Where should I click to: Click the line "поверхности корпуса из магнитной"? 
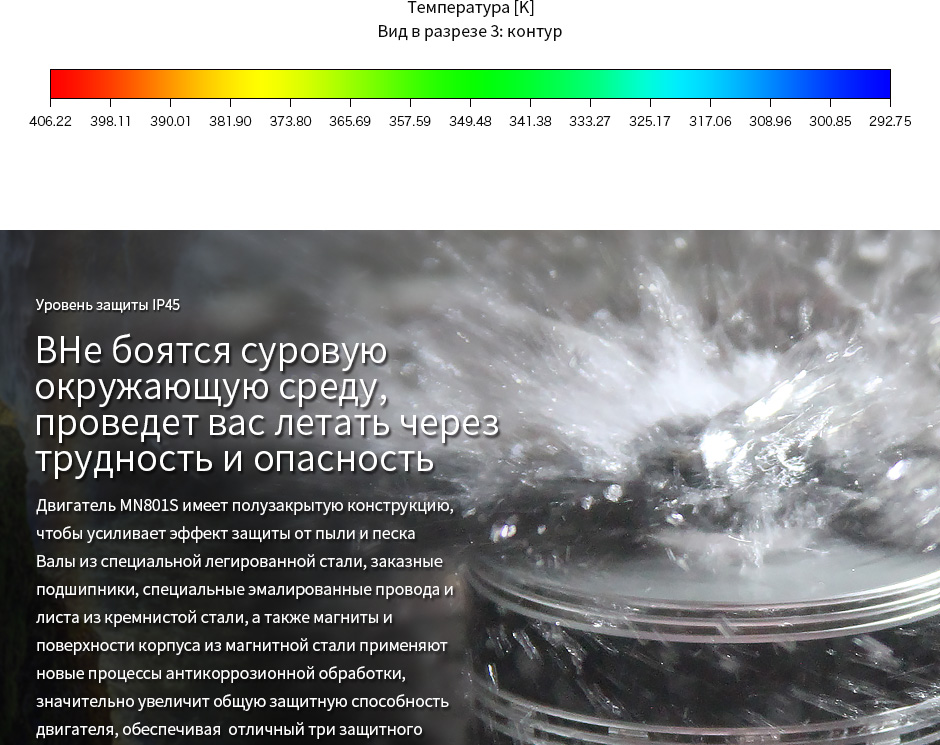pos(242,646)
